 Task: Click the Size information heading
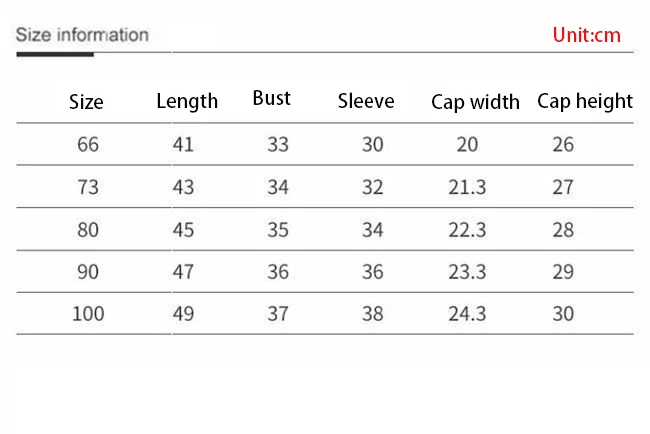click(x=82, y=35)
